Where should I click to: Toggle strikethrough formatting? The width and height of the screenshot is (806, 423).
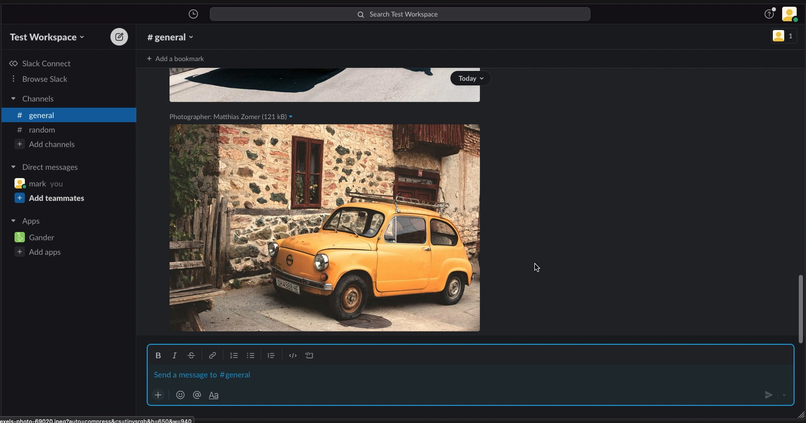coord(191,355)
